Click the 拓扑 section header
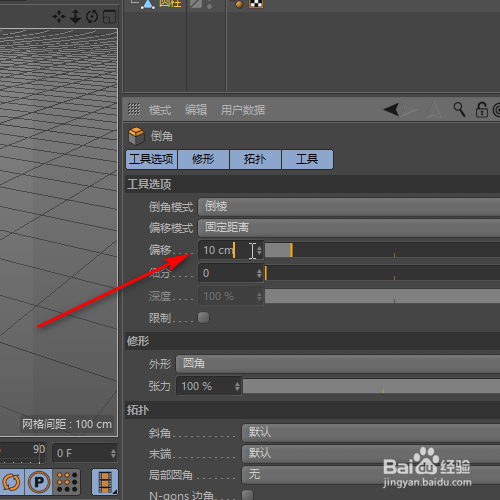The image size is (500, 500). click(x=313, y=410)
